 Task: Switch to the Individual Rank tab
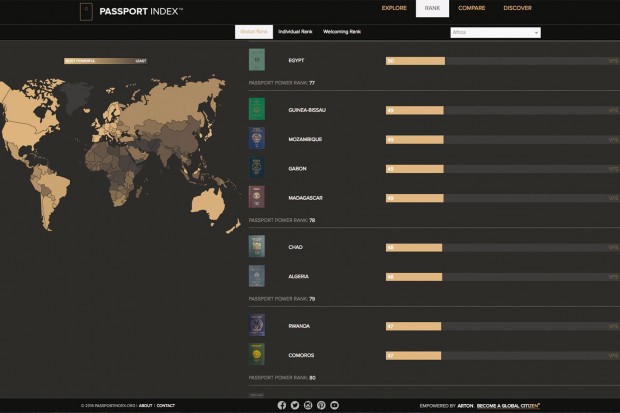(295, 32)
